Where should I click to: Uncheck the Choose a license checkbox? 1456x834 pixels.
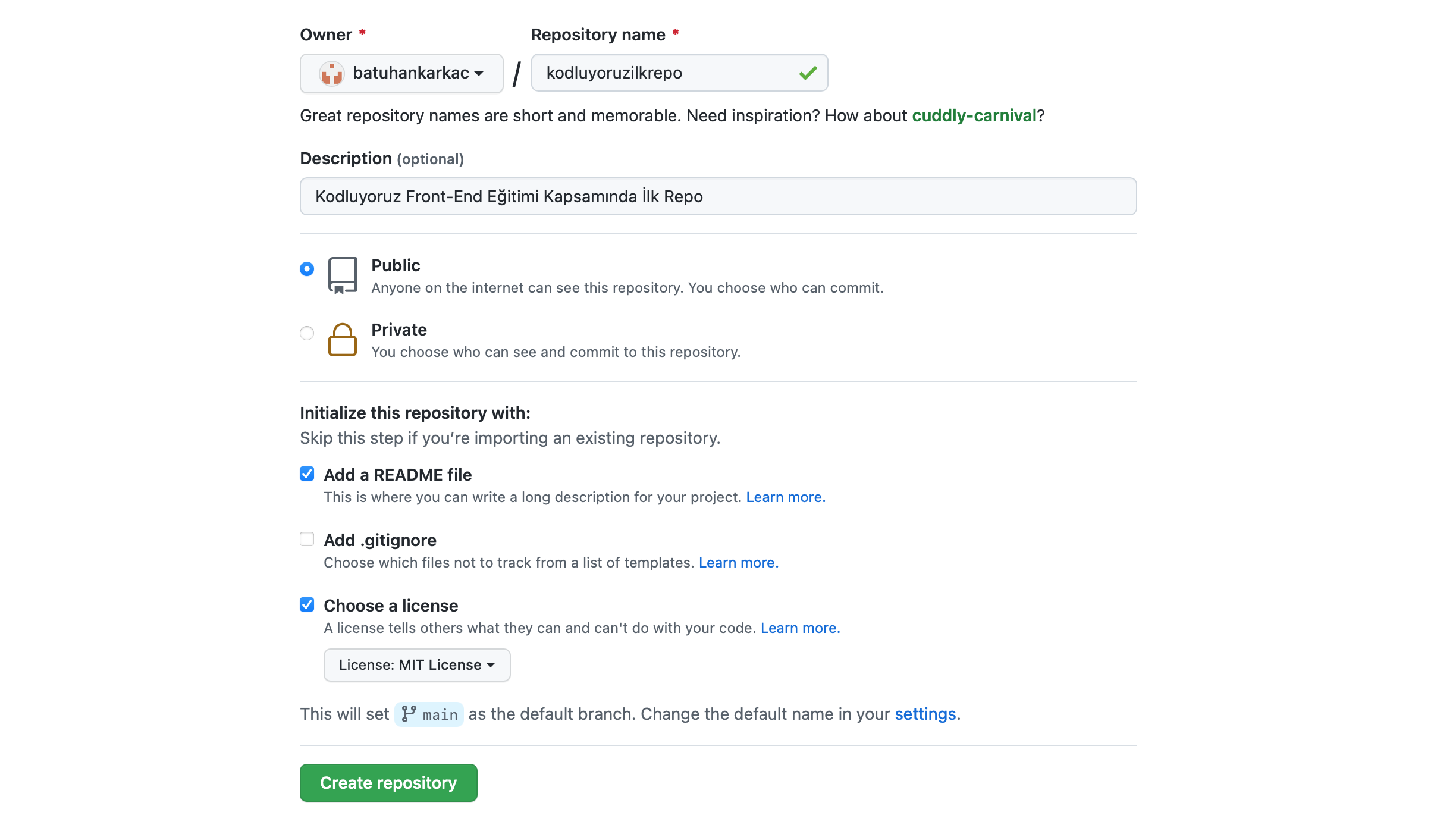point(307,604)
